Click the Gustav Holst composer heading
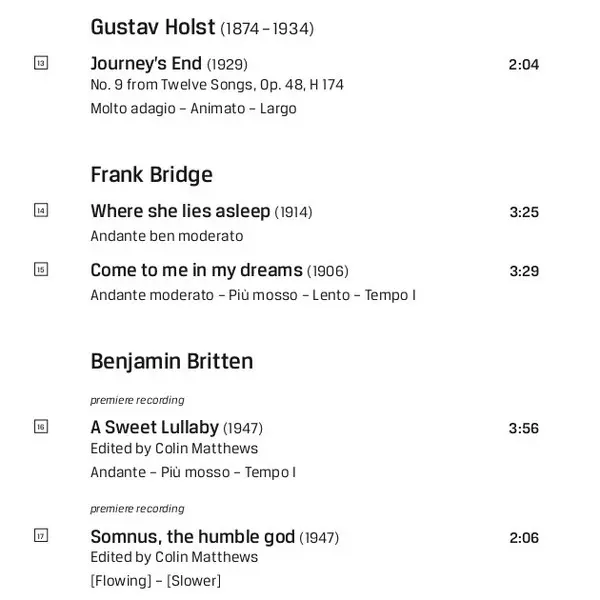 click(153, 26)
